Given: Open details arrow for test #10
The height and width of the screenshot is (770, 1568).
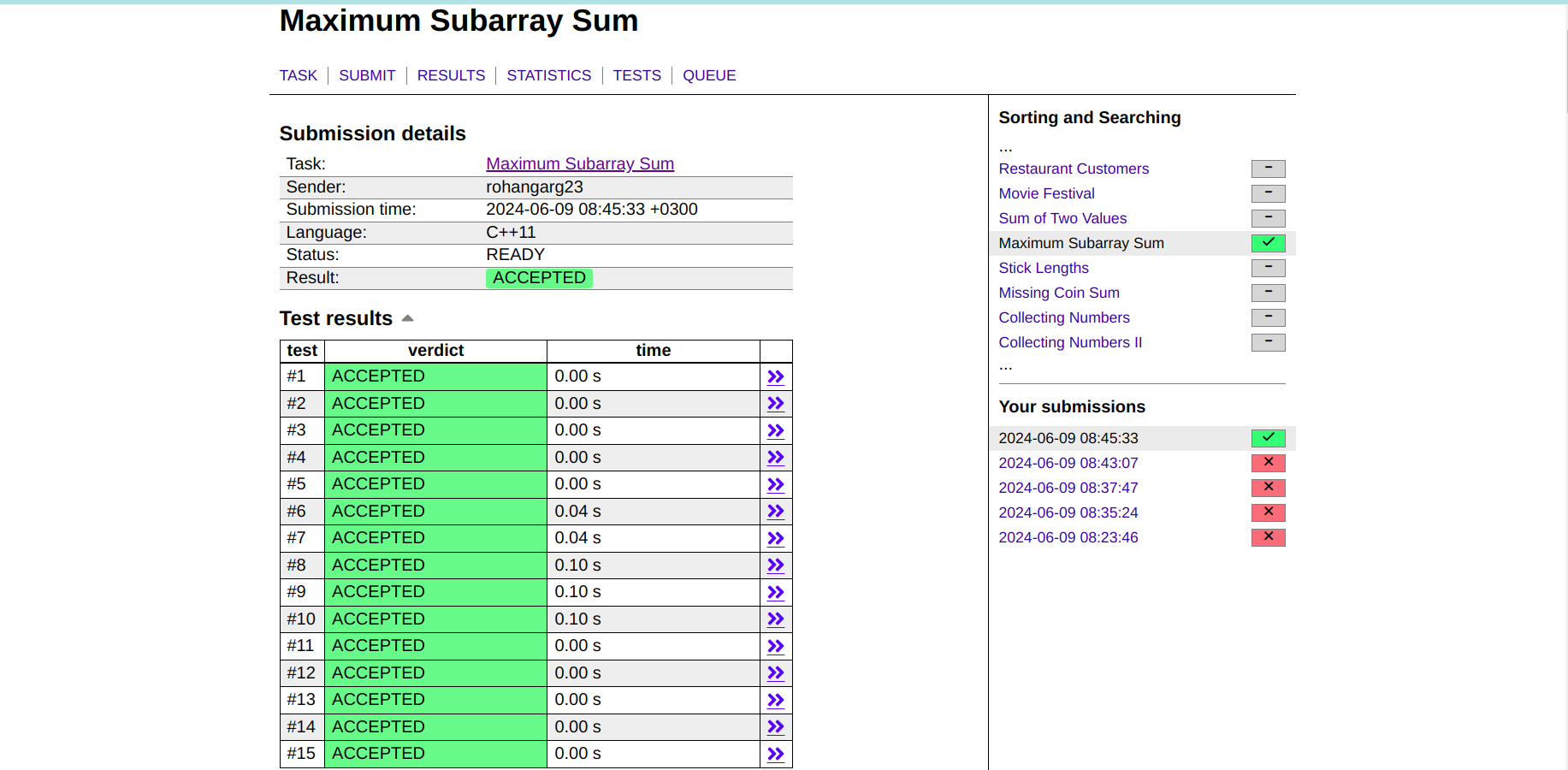Looking at the screenshot, I should (776, 619).
